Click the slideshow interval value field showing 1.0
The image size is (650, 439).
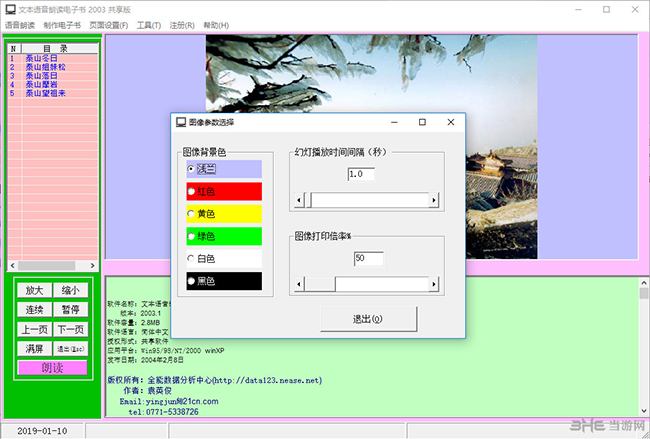[x=361, y=174]
